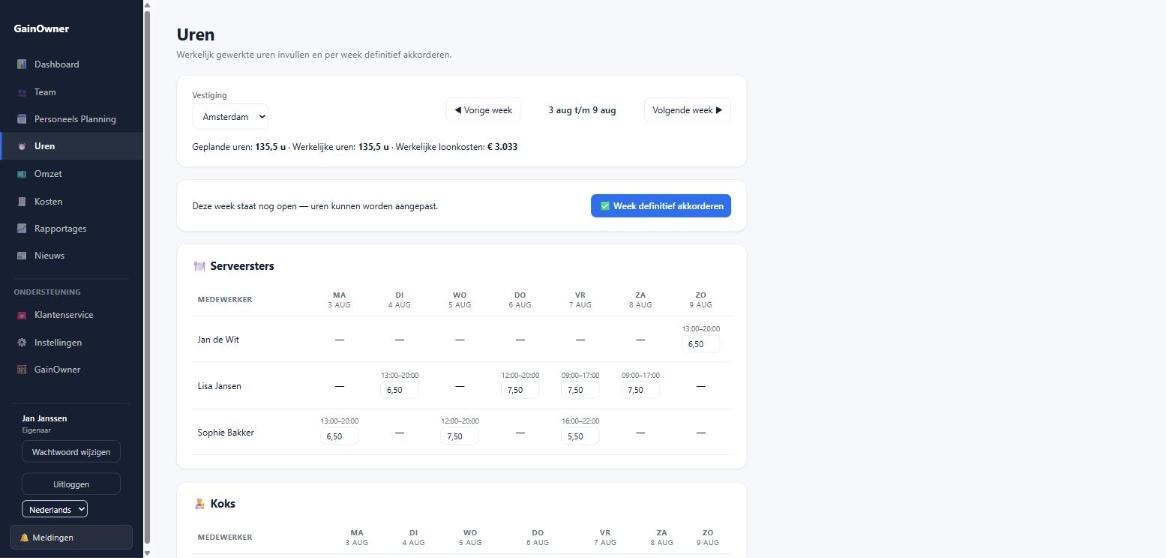Viewport: 1166px width, 558px height.
Task: Click the 'Geplande uren: 135,5 u' text
Action: (239, 147)
